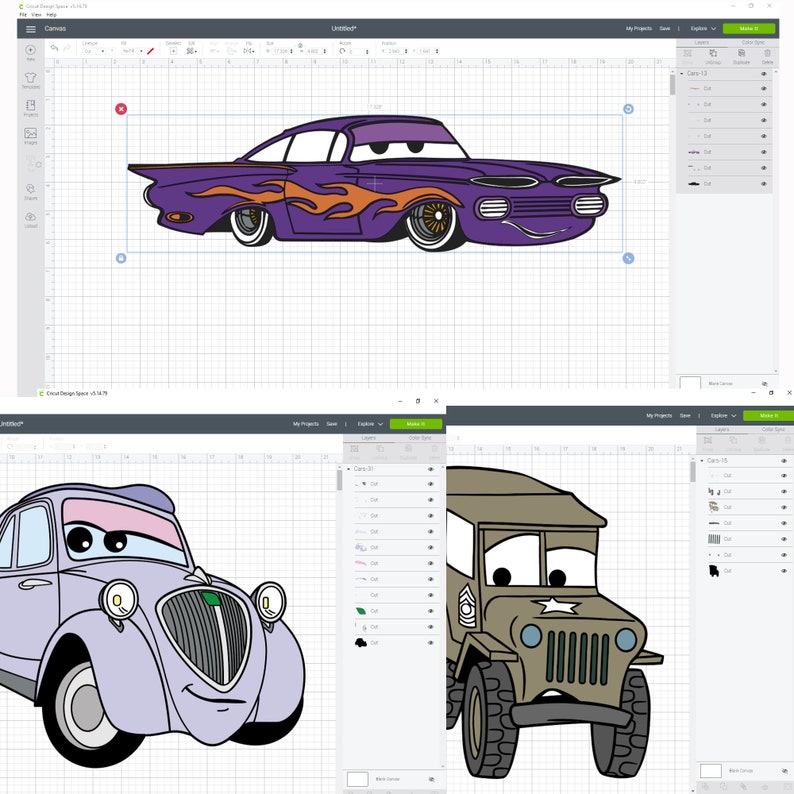Click the lock aspect ratio icon above Size
Viewport: 794px width, 794px height.
coord(300,46)
